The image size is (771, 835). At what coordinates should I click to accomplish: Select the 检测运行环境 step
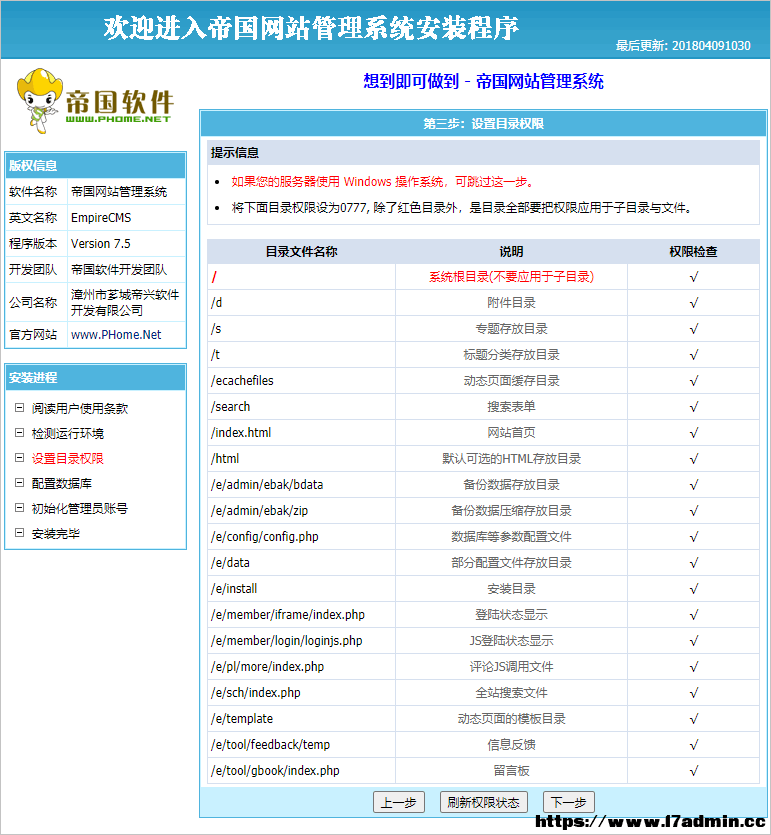coord(68,433)
